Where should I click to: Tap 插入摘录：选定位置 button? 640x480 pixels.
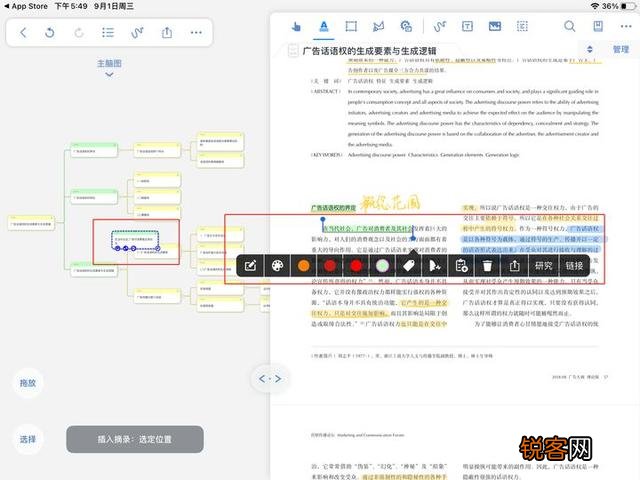(x=135, y=439)
